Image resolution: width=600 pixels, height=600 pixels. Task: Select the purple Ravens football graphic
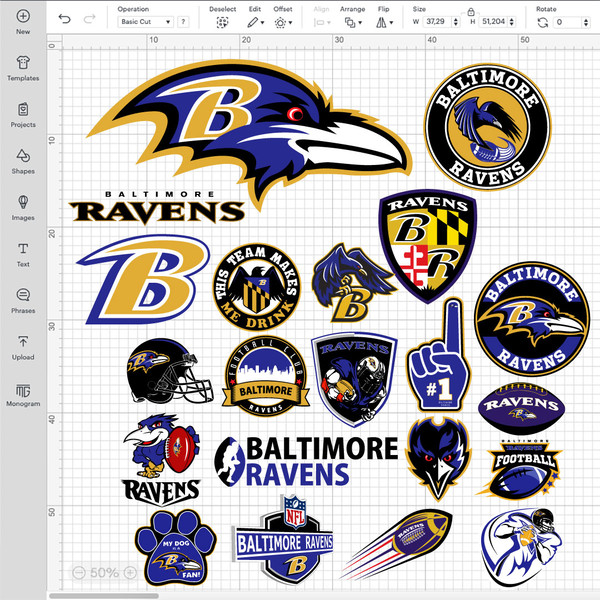tap(521, 409)
